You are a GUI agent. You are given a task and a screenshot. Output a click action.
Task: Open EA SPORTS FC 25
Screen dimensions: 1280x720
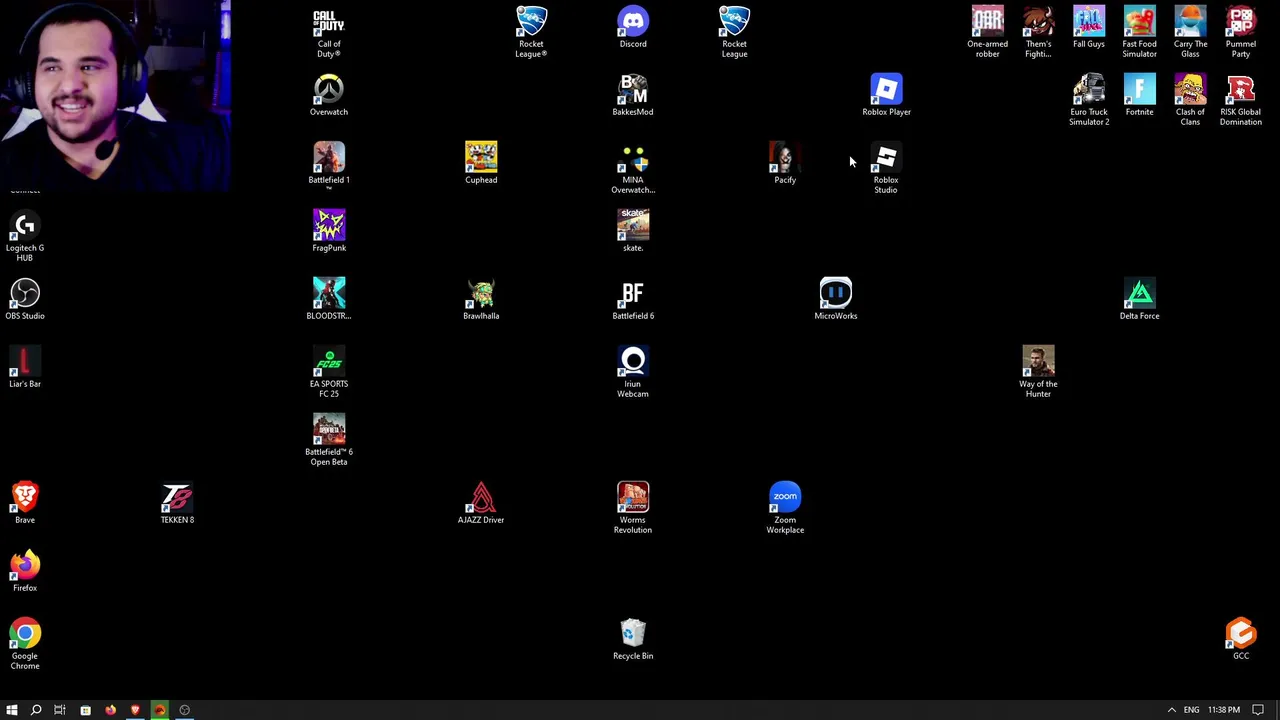pyautogui.click(x=329, y=372)
